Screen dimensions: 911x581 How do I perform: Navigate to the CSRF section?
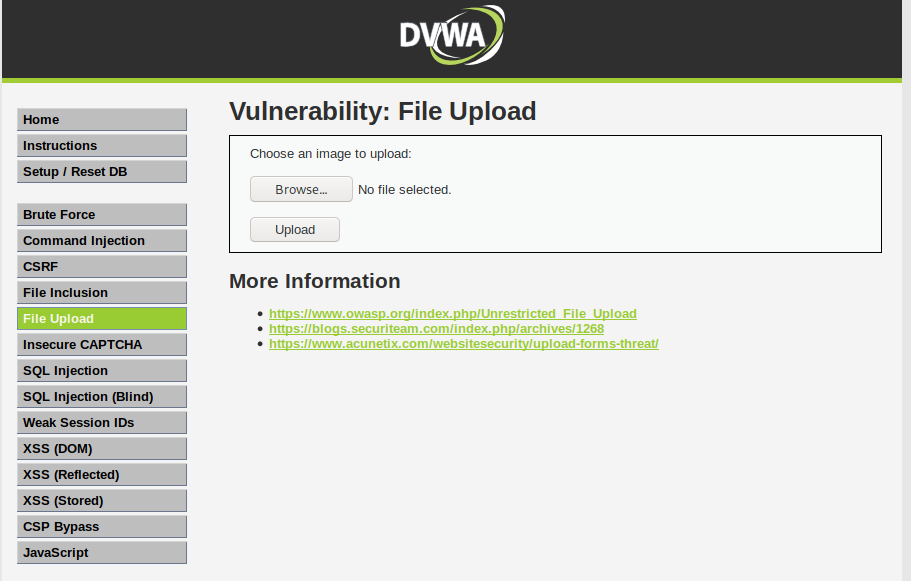tap(102, 267)
